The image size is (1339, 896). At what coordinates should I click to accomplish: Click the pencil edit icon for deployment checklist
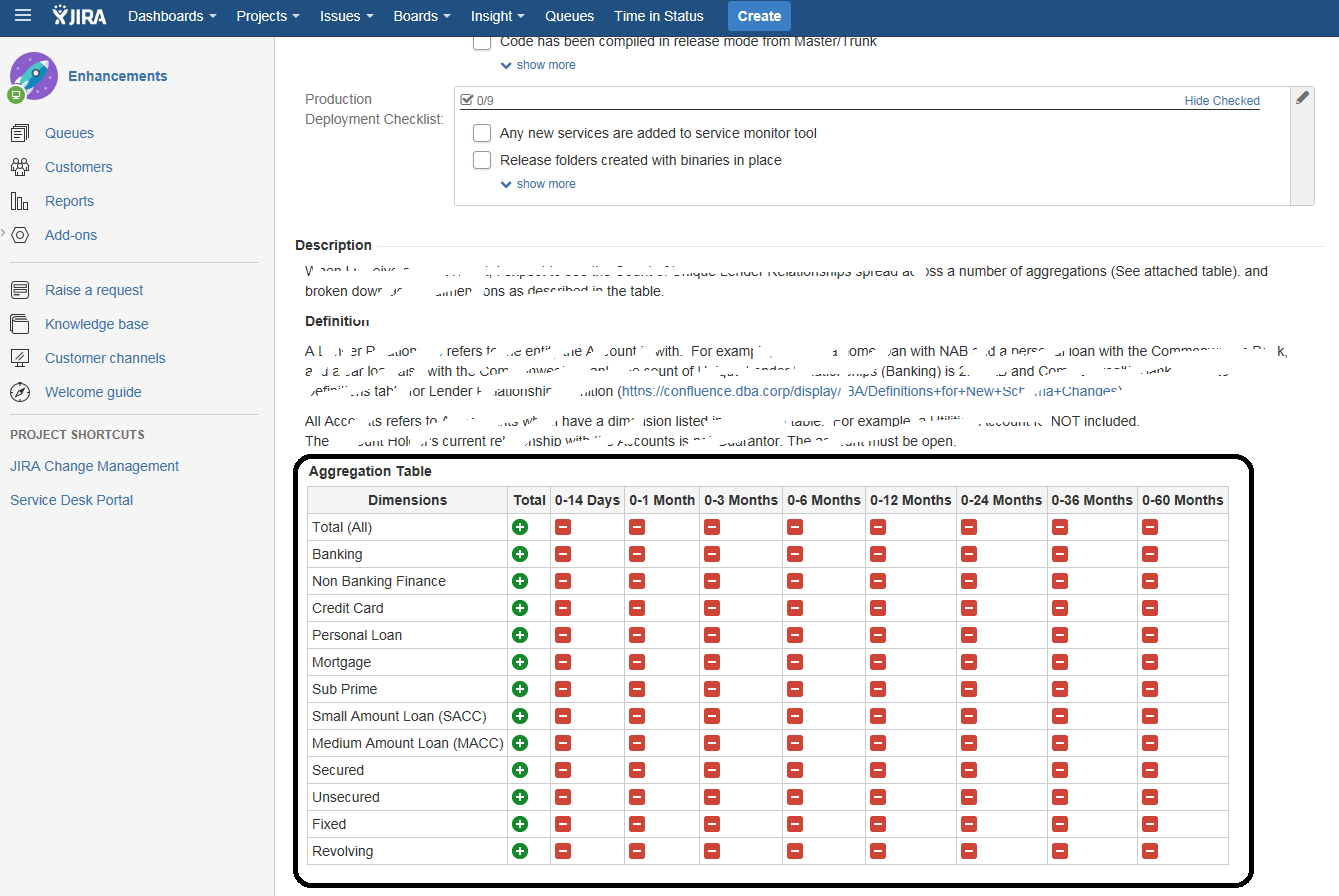coord(1302,97)
